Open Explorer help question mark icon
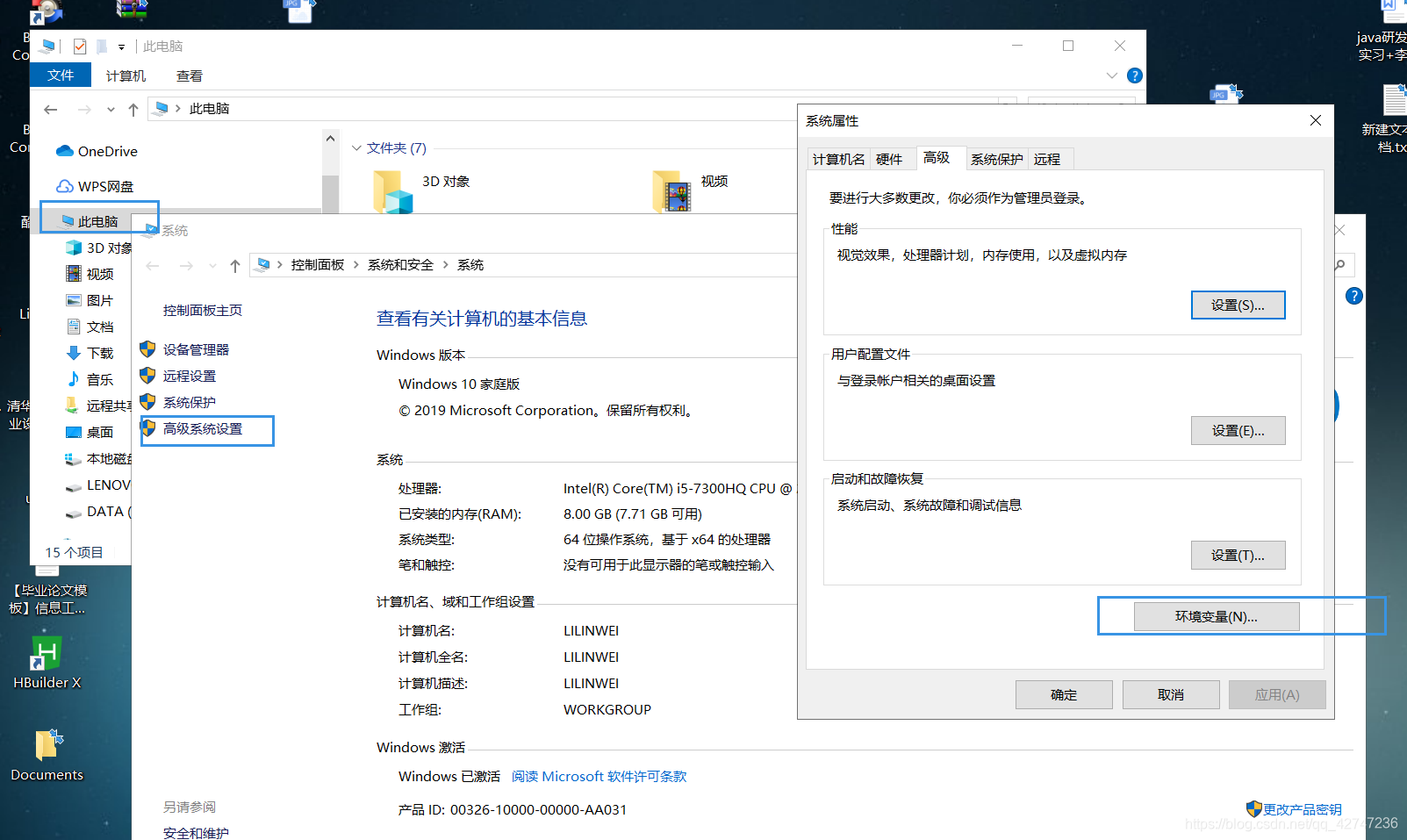Screen dimensions: 1407x840 [1135, 75]
